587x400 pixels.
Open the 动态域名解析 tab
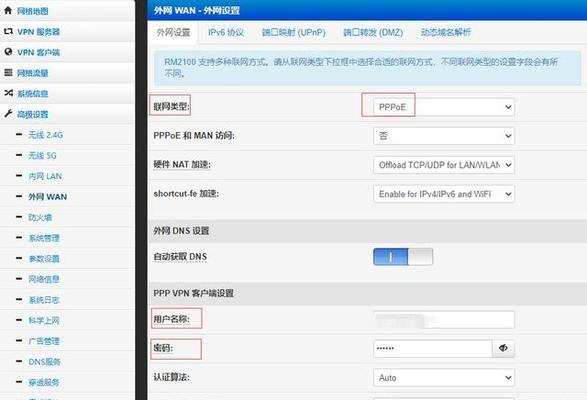445,33
